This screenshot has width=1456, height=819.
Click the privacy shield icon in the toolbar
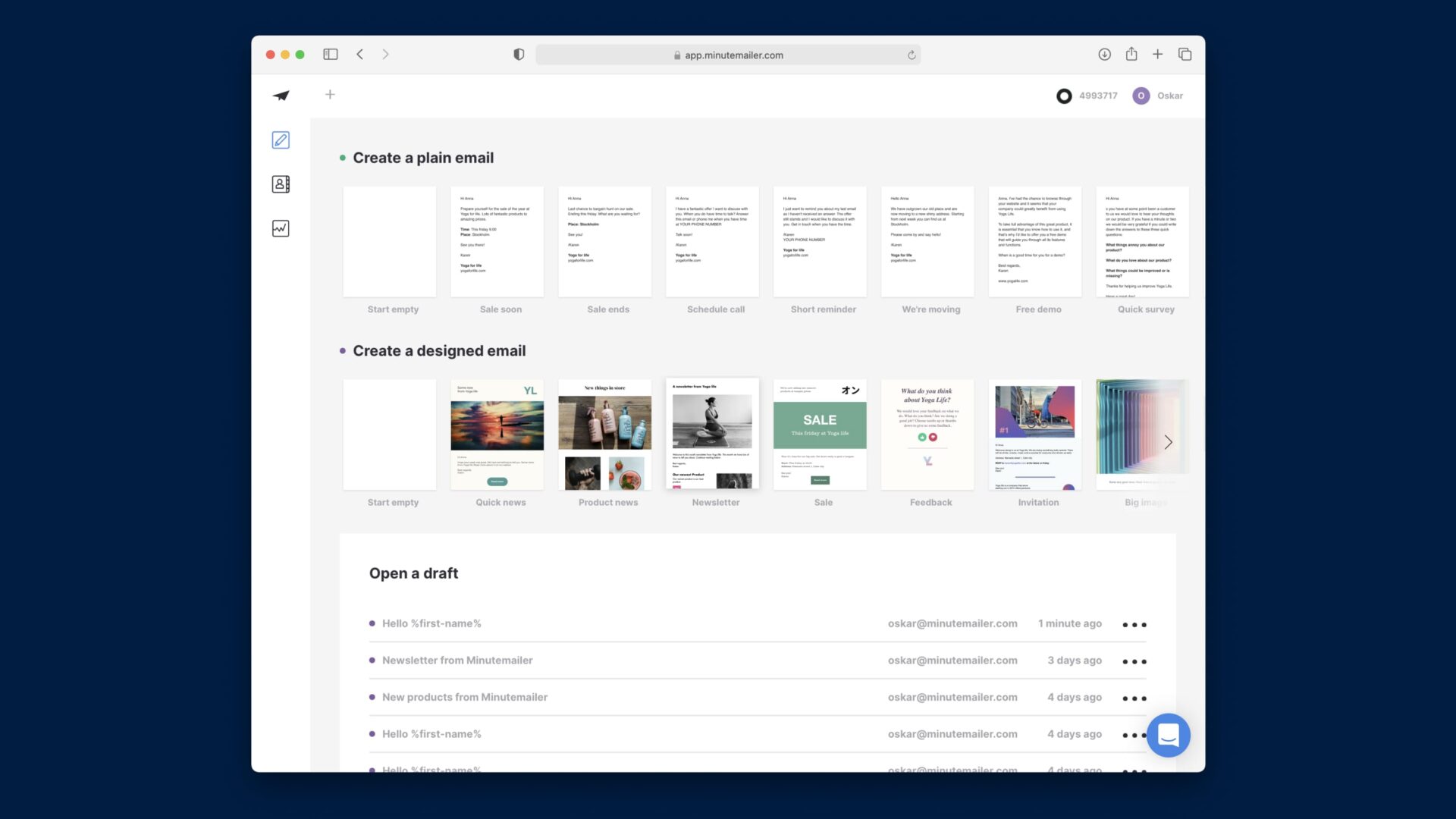point(518,54)
